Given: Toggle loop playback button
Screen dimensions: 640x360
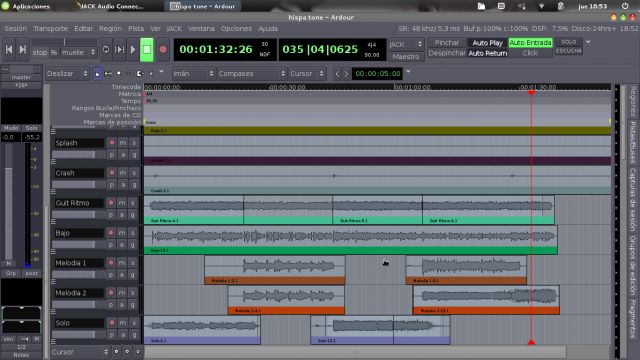Looking at the screenshot, I should (106, 49).
